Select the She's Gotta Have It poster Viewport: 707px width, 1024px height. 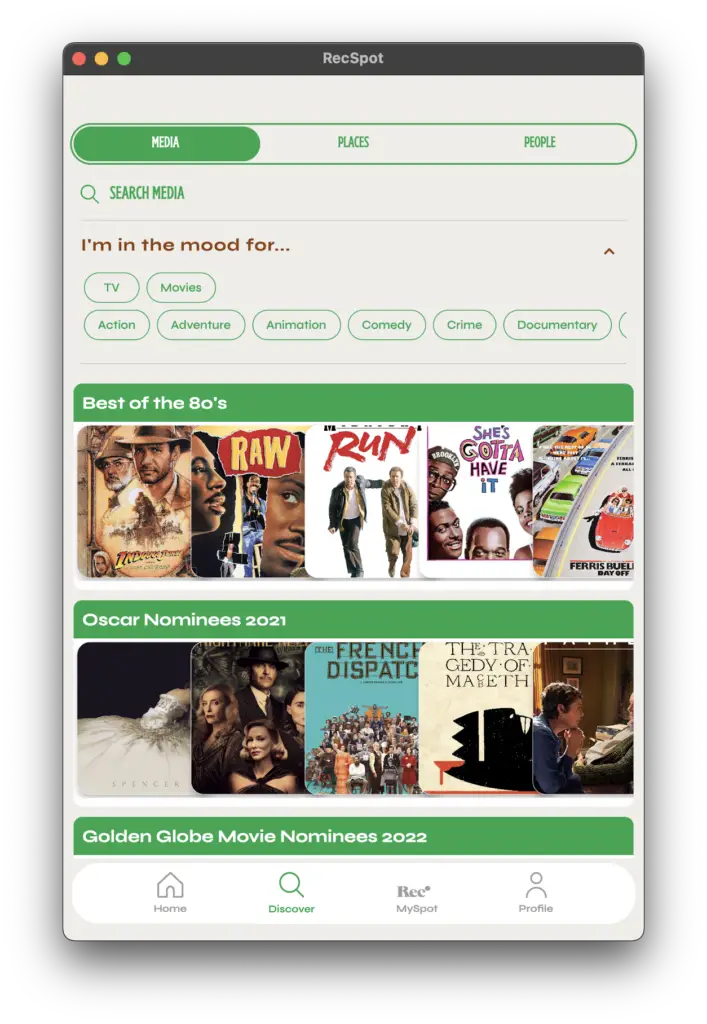[x=476, y=501]
